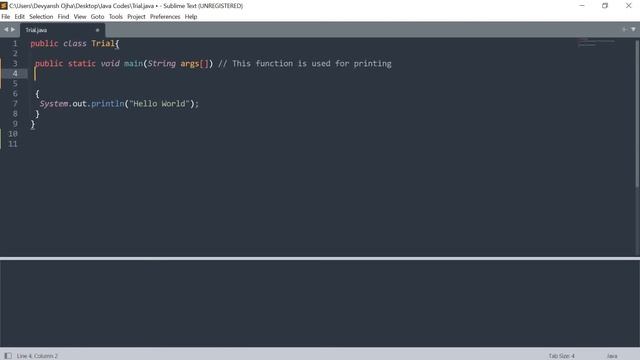This screenshot has height=360, width=640.
Task: Toggle side bar icon in status bar
Action: click(8, 356)
